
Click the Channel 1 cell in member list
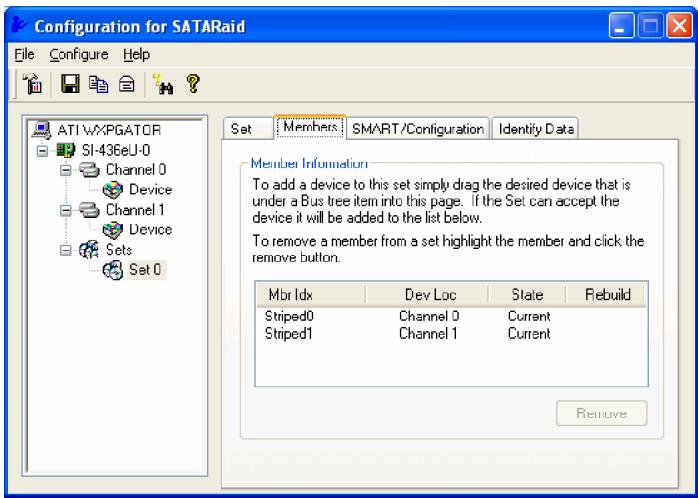(428, 334)
